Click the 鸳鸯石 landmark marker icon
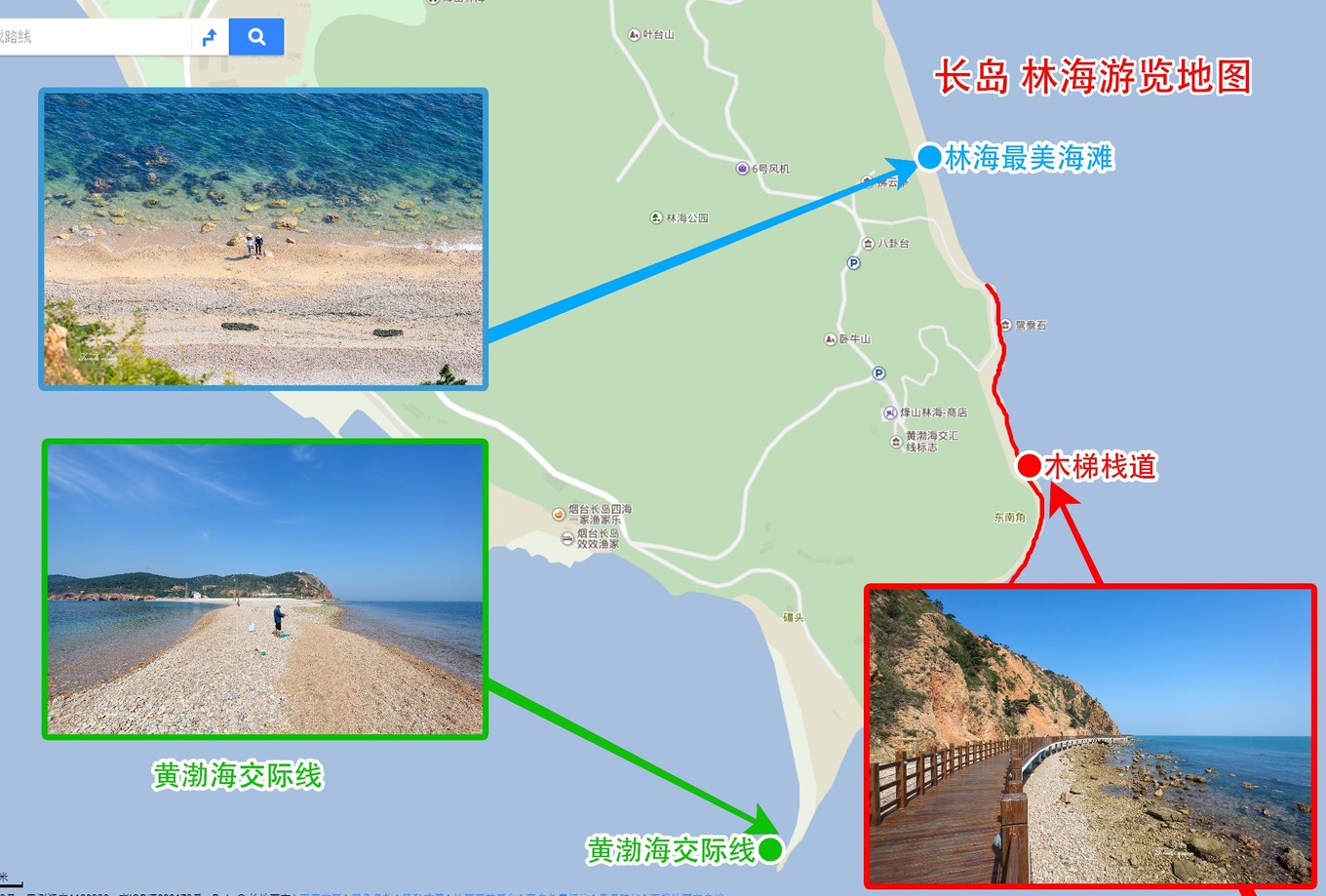Image resolution: width=1326 pixels, height=896 pixels. (1005, 325)
